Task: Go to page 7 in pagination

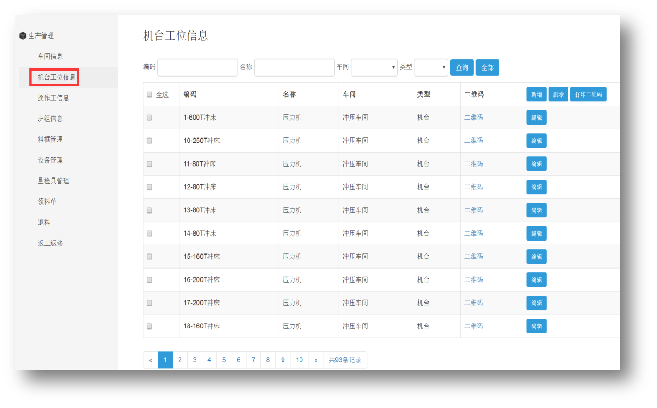Action: (253, 360)
